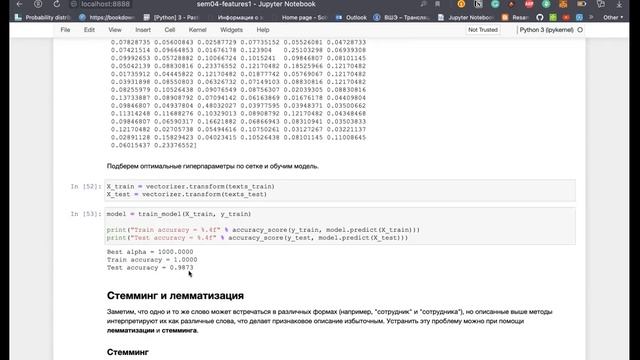Click the downloads arrow icon in the browser toolbar
The image size is (640, 360).
pos(619,4)
